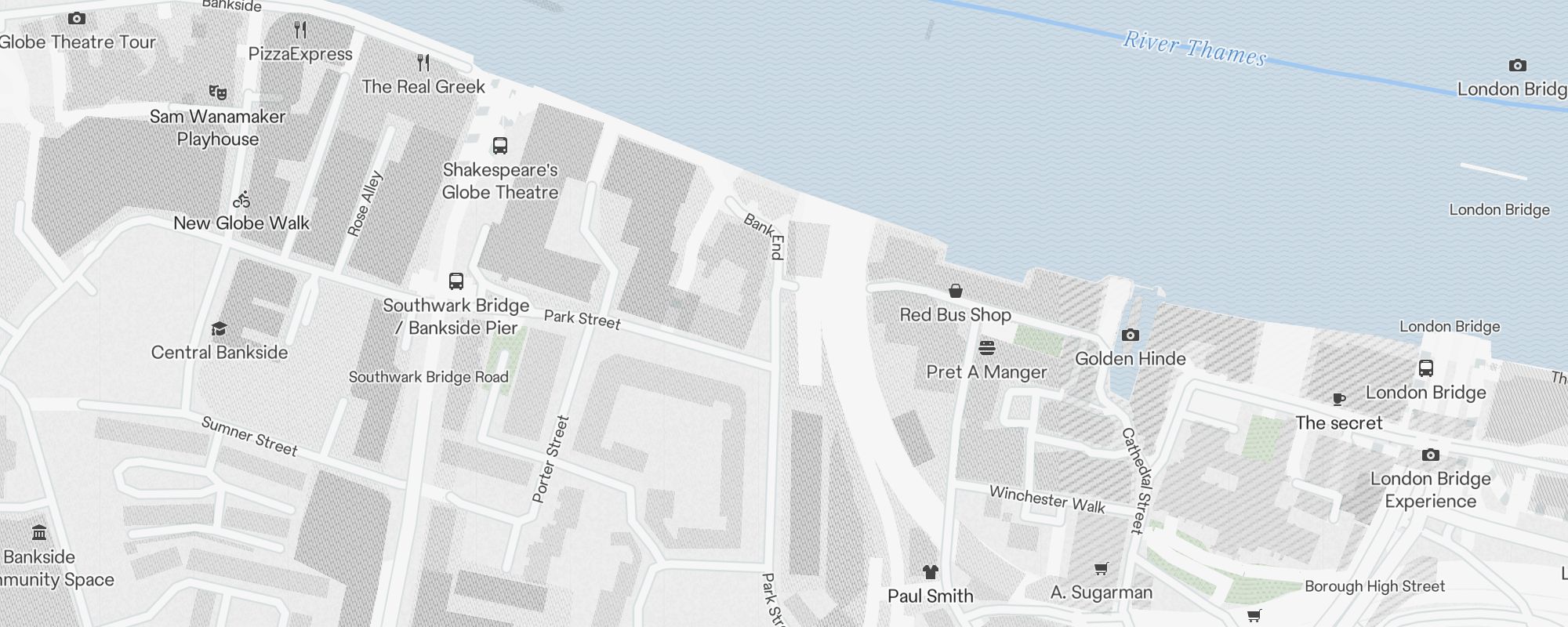The width and height of the screenshot is (1568, 627).
Task: Select the A. Sugarman shopping cart icon
Action: point(1102,569)
